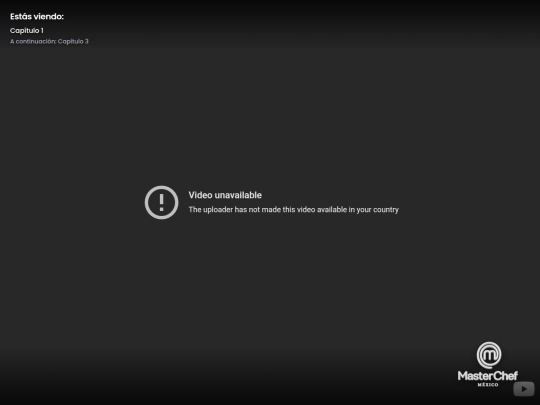Select the MasterChef México logo

(488, 364)
